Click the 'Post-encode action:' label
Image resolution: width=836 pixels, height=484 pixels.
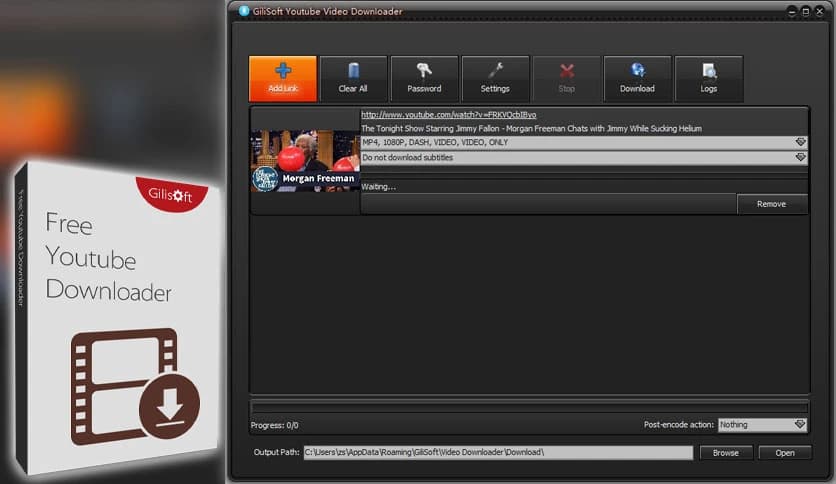point(678,425)
